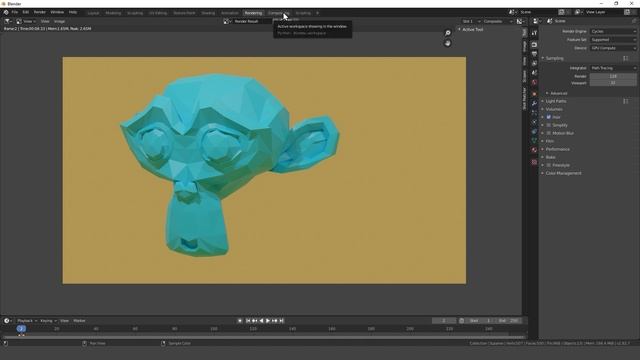Open the Device GPU Compute dropdown
This screenshot has width=640, height=360.
[x=613, y=48]
